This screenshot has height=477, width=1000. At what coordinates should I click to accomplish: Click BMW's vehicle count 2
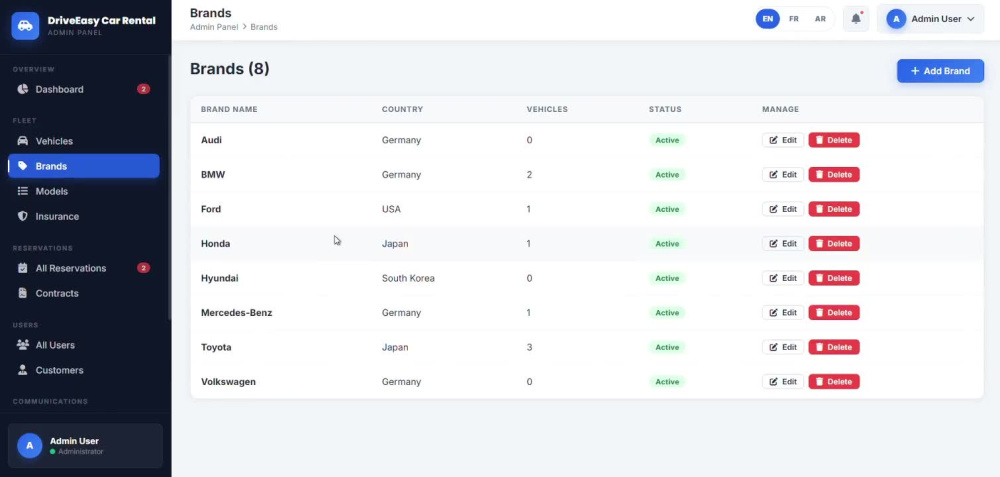coord(529,174)
